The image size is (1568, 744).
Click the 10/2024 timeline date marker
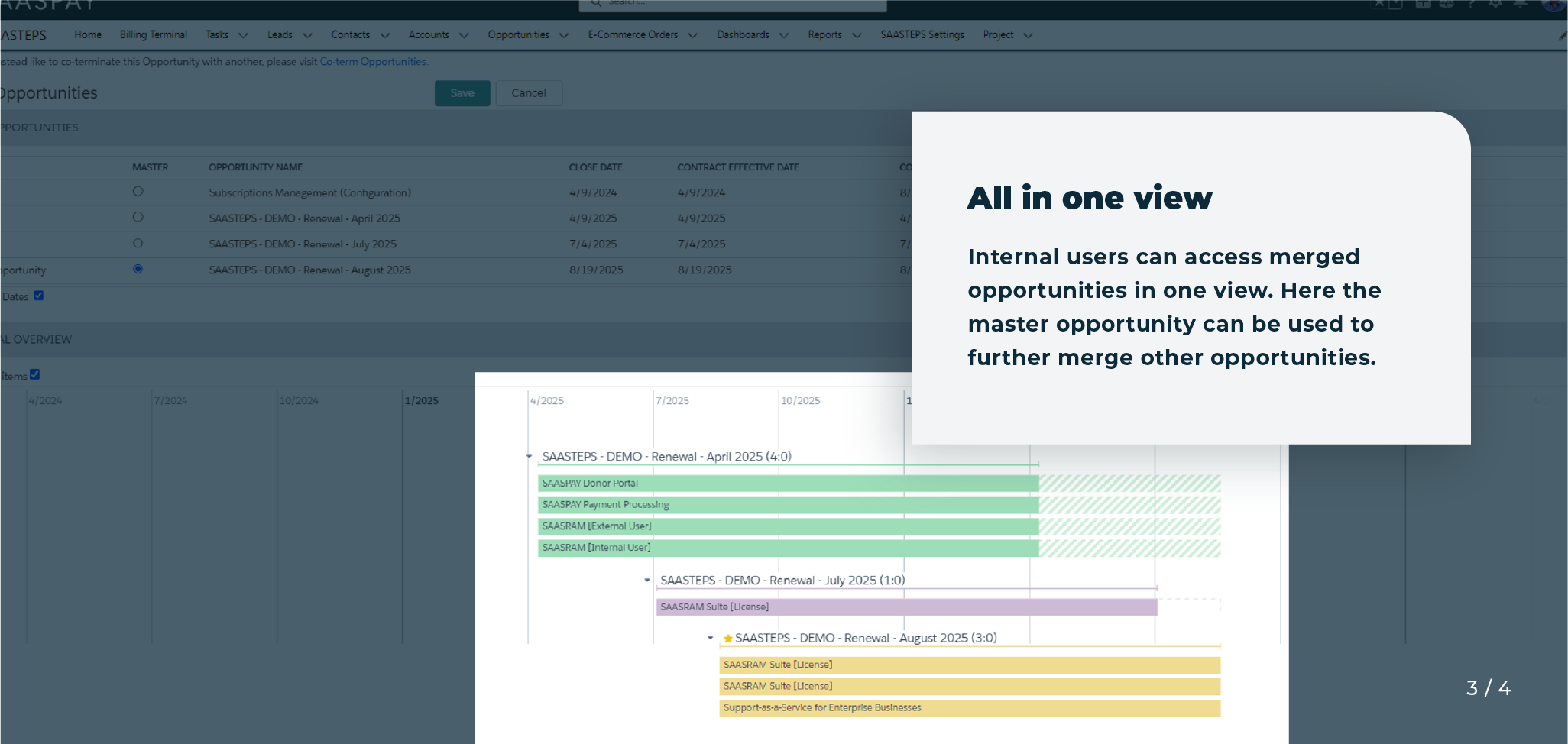pos(299,401)
